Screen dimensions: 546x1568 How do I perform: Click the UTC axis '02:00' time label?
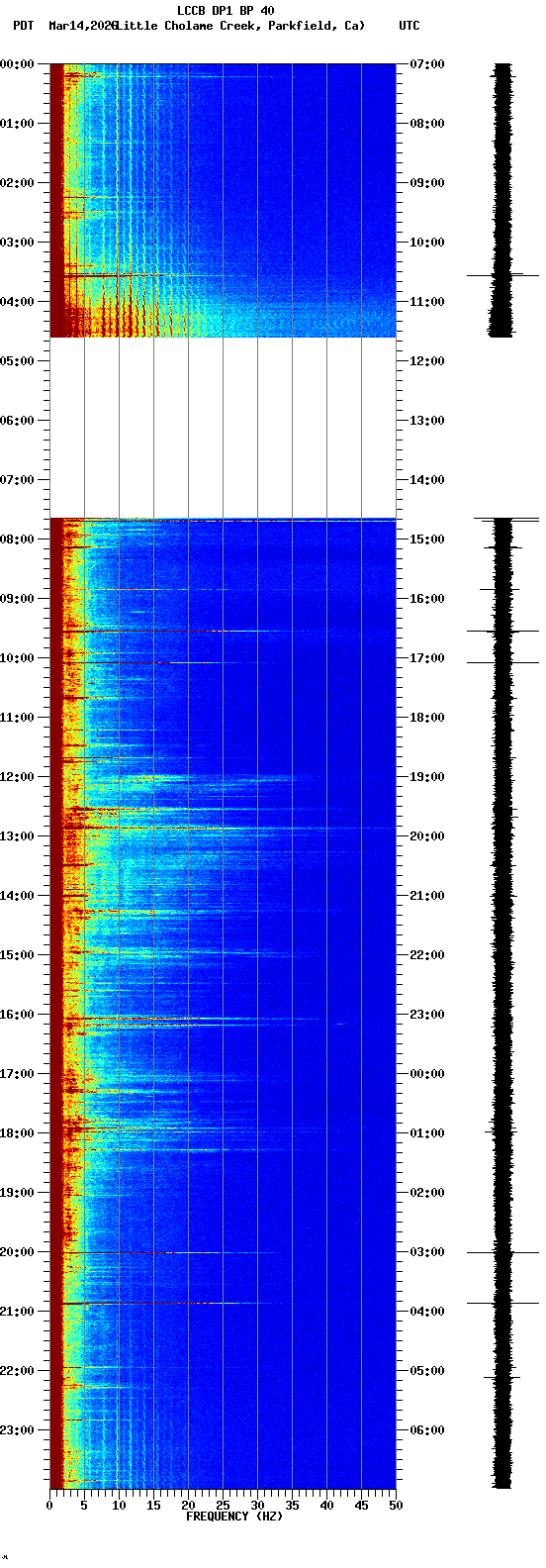[427, 1193]
